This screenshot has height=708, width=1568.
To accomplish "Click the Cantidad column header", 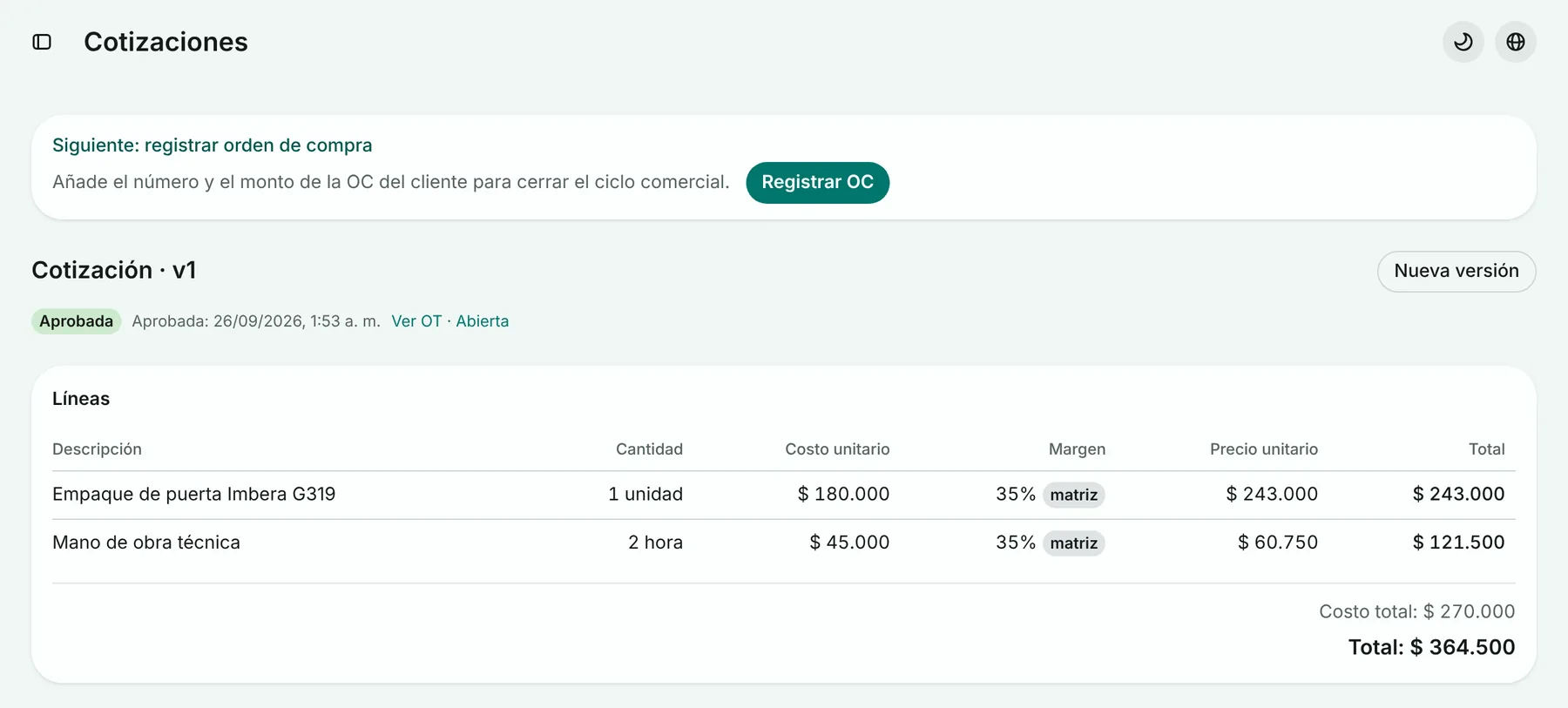I will (649, 449).
